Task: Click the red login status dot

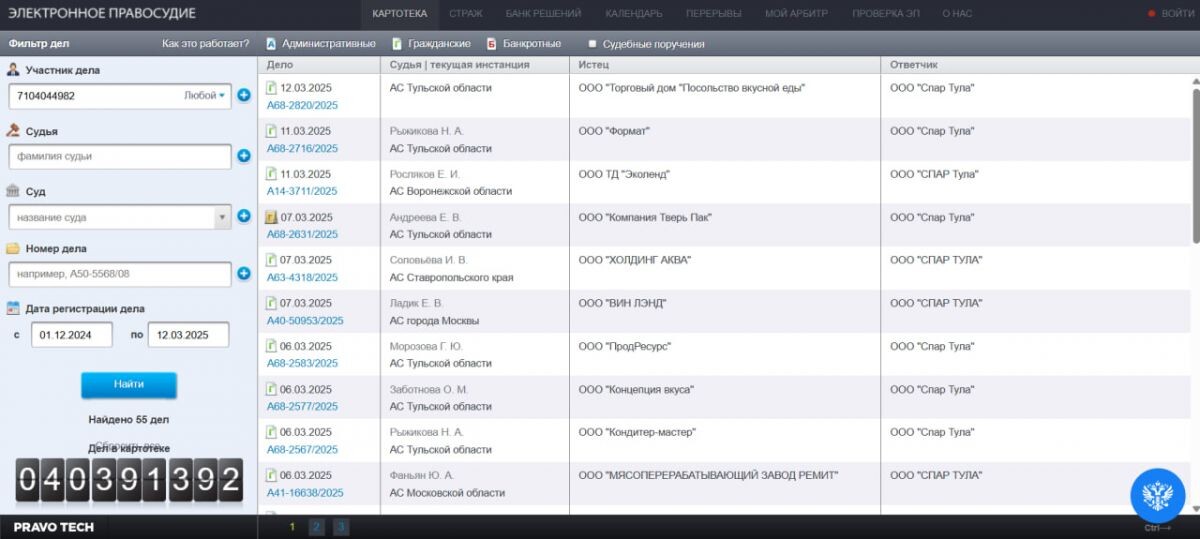Action: coord(1152,14)
